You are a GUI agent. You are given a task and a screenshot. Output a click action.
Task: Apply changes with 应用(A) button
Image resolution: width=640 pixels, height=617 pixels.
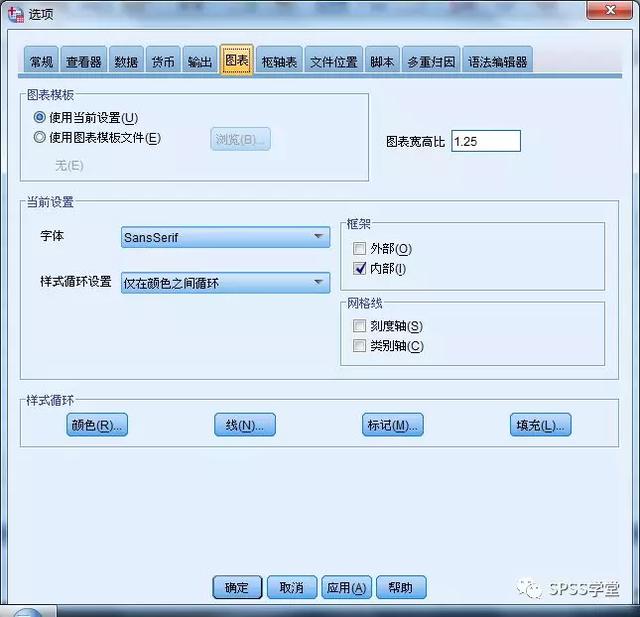[347, 587]
